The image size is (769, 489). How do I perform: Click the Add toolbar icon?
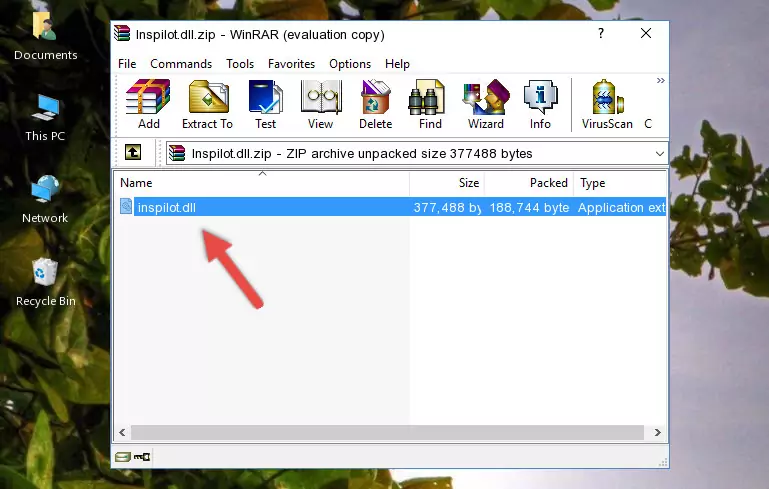click(x=148, y=104)
